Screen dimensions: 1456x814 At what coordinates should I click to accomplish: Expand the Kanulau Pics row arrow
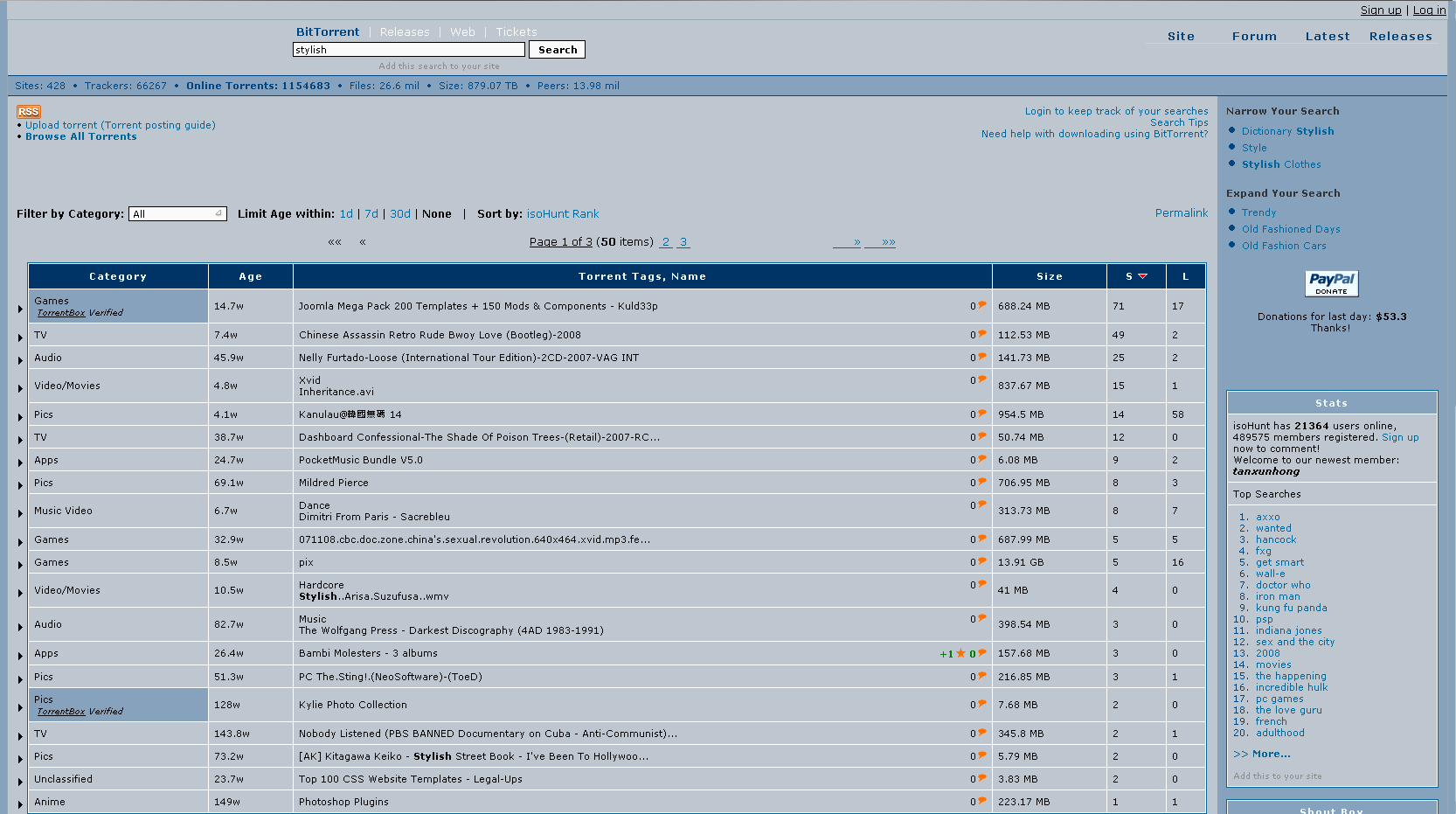pyautogui.click(x=20, y=417)
